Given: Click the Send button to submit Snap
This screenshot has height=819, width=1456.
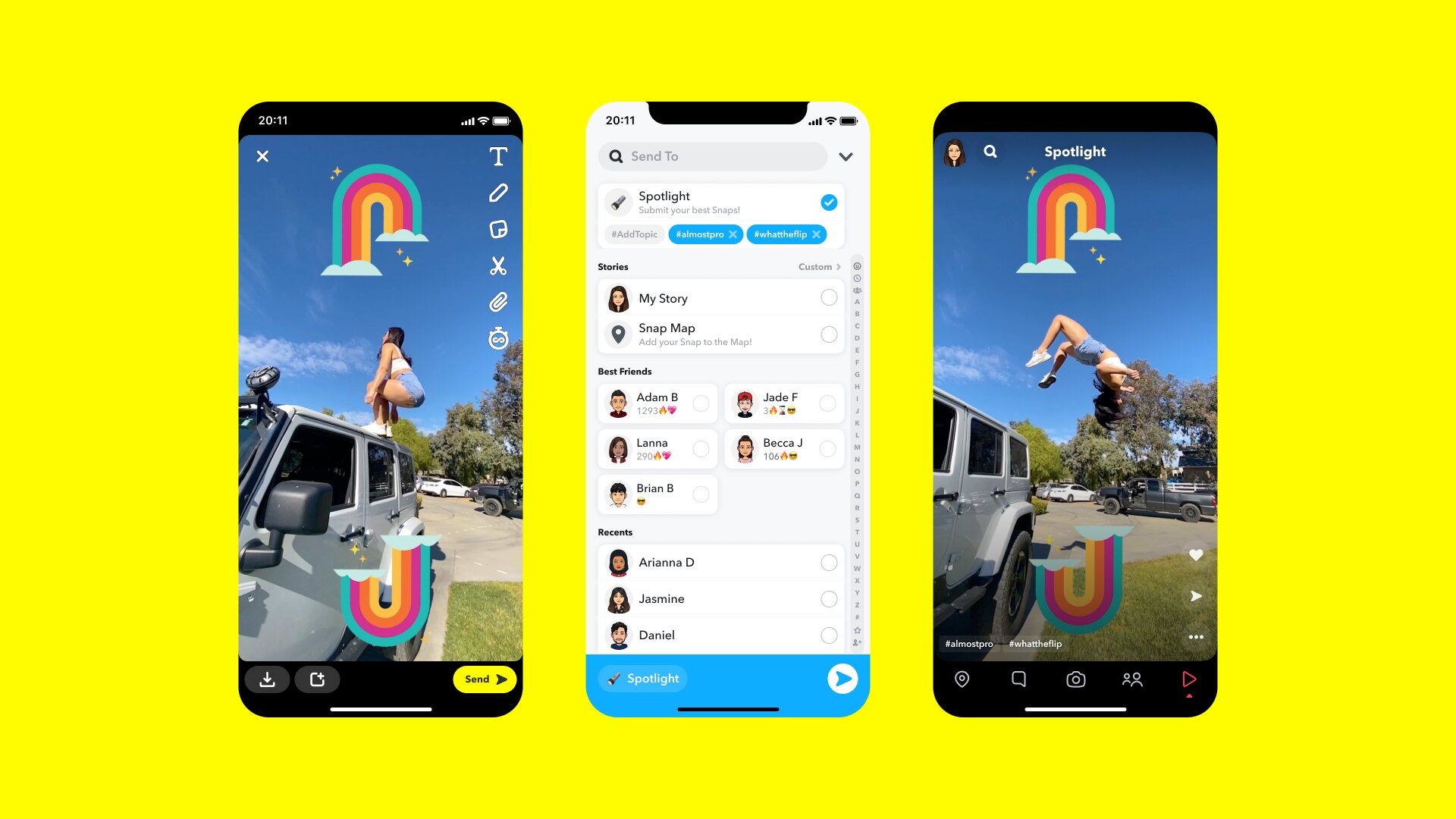Looking at the screenshot, I should coord(483,678).
